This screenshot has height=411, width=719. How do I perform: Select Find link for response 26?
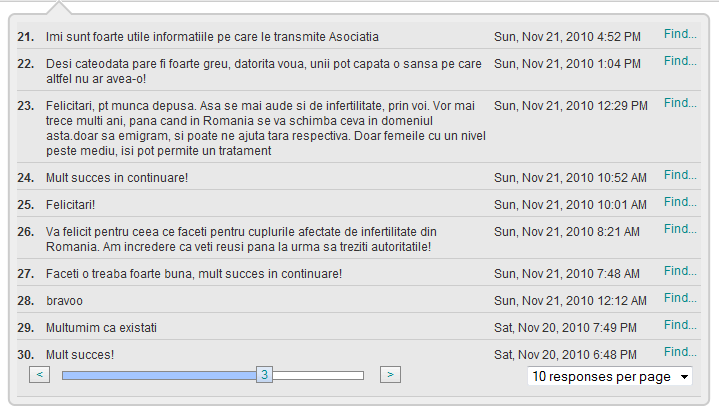click(680, 229)
